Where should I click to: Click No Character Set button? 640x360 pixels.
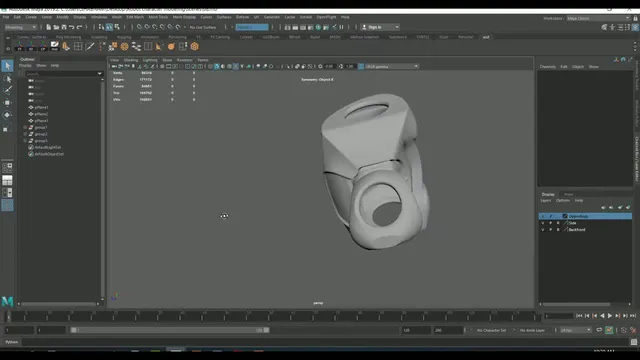(x=491, y=330)
